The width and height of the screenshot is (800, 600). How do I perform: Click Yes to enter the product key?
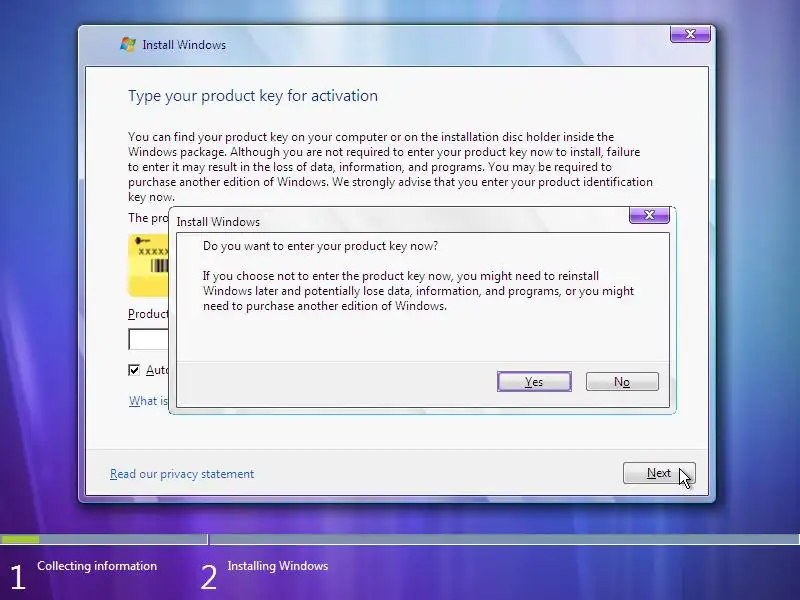coord(534,382)
